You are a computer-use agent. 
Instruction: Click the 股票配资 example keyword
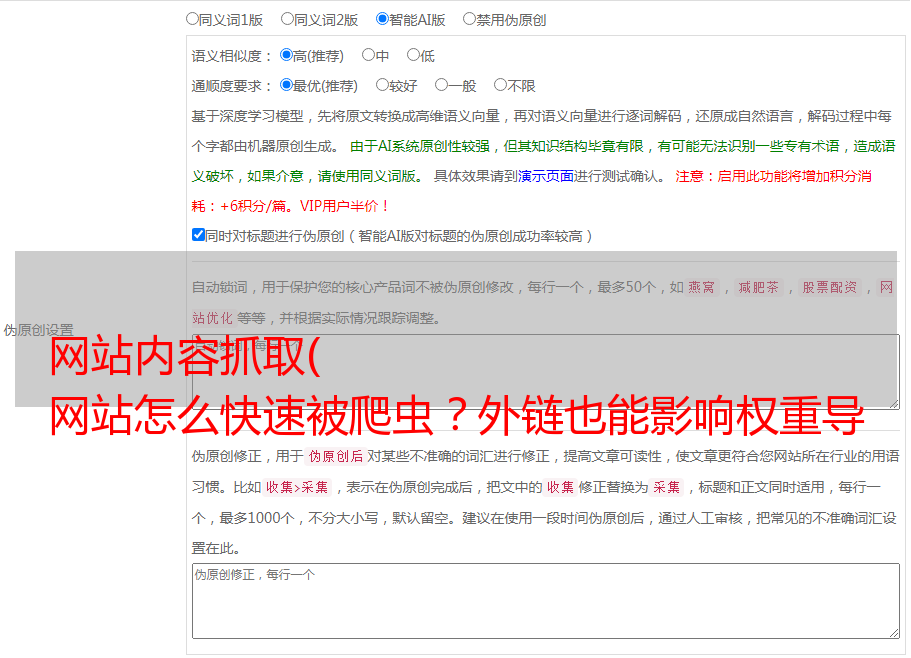click(829, 287)
